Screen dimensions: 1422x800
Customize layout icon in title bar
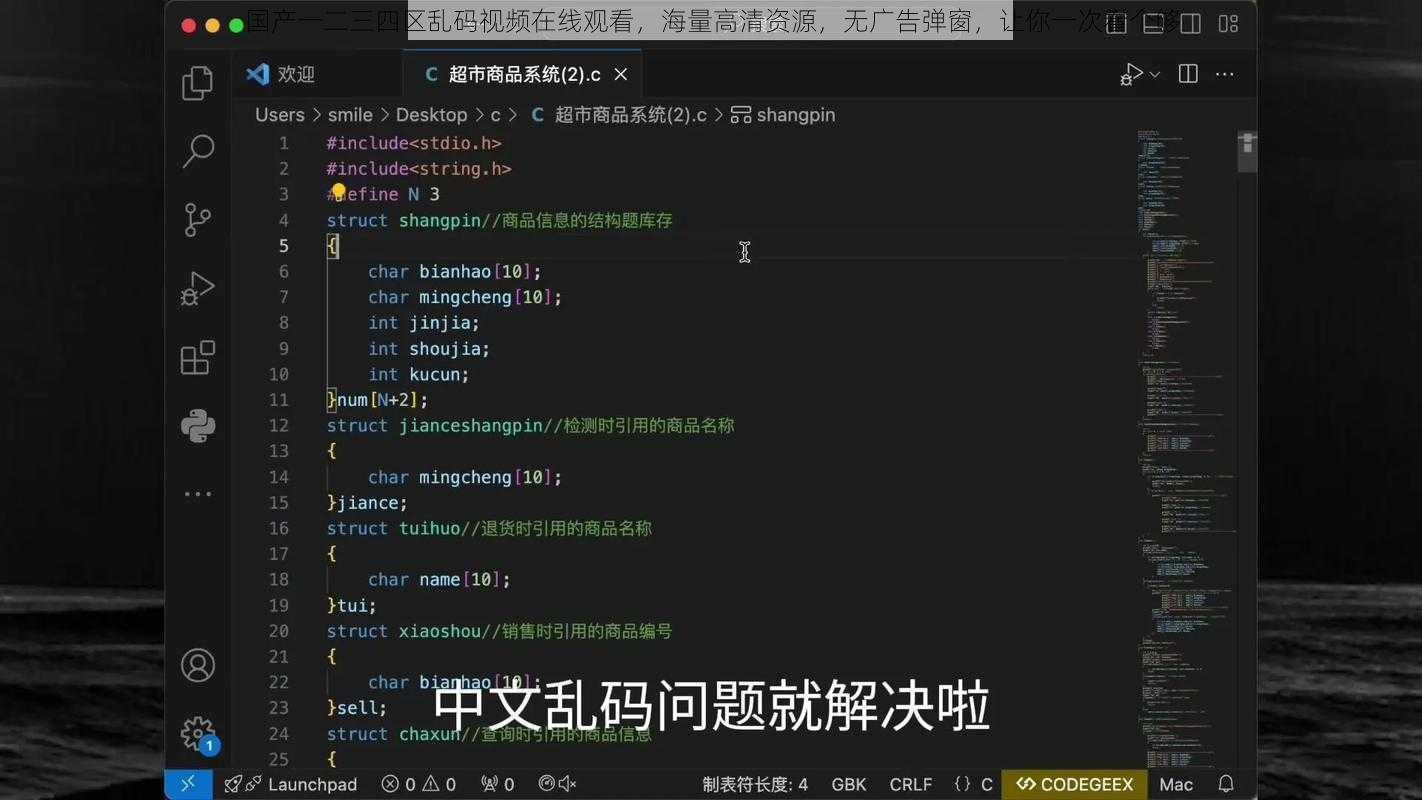(x=1228, y=23)
